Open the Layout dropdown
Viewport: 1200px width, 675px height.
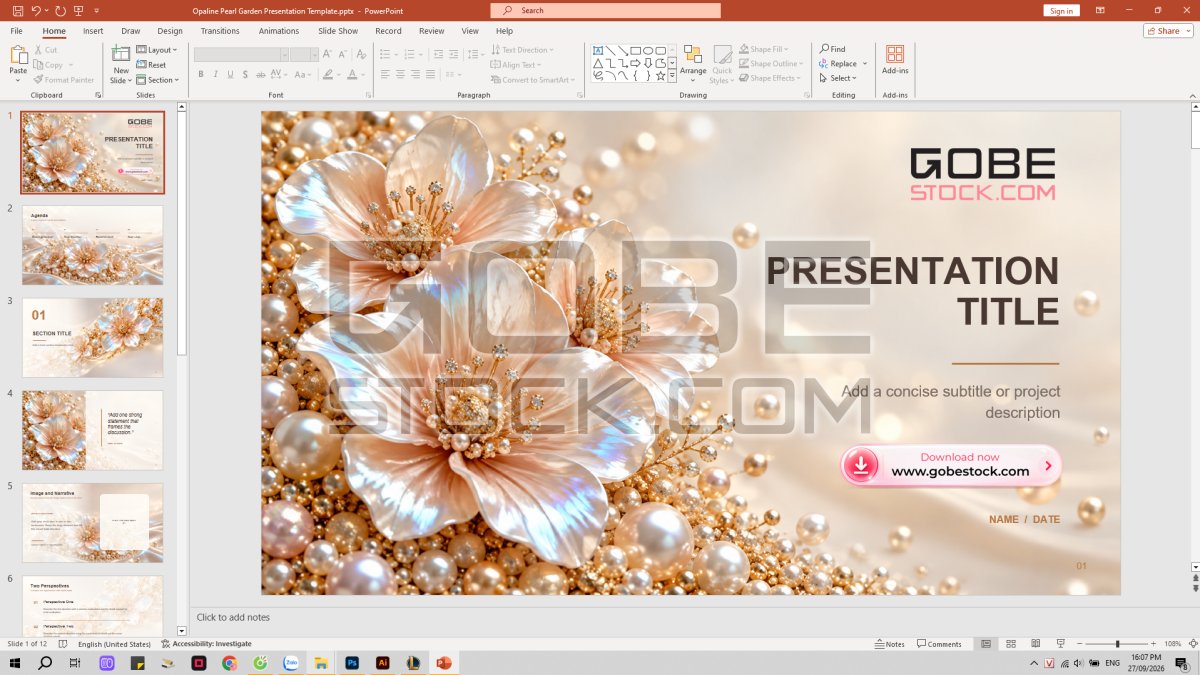157,50
